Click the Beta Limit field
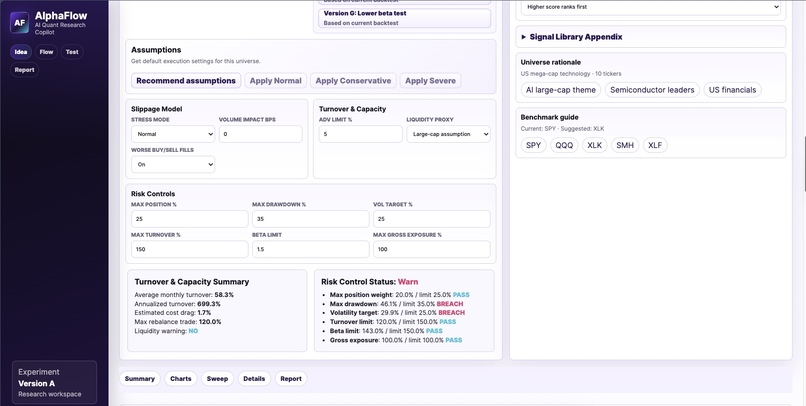Viewport: 806px width, 406px height. click(310, 249)
